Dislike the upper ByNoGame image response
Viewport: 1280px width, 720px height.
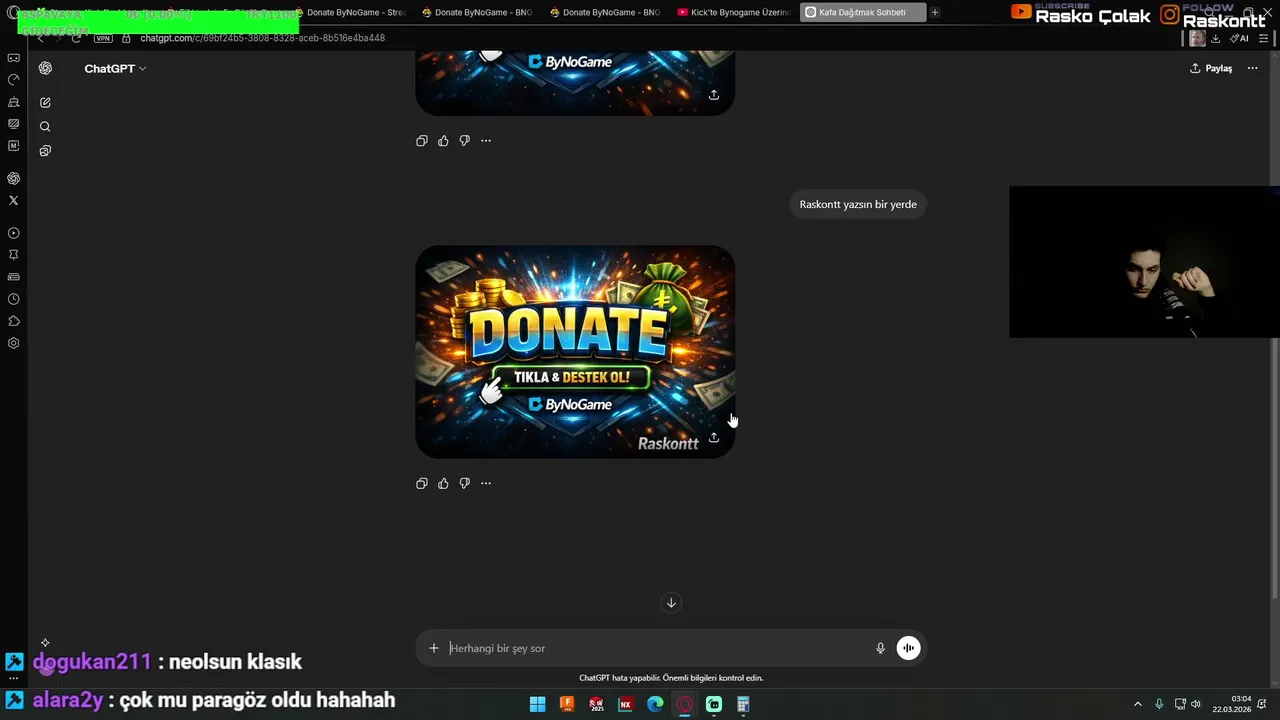[x=464, y=141]
